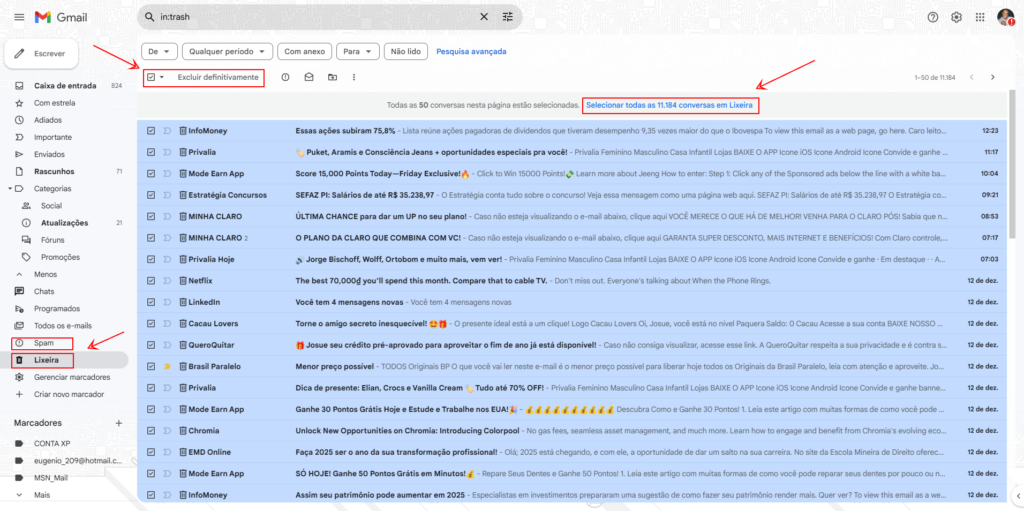Go to previous page of results arrow
Viewport: 1024px width, 511px height.
pyautogui.click(x=972, y=77)
